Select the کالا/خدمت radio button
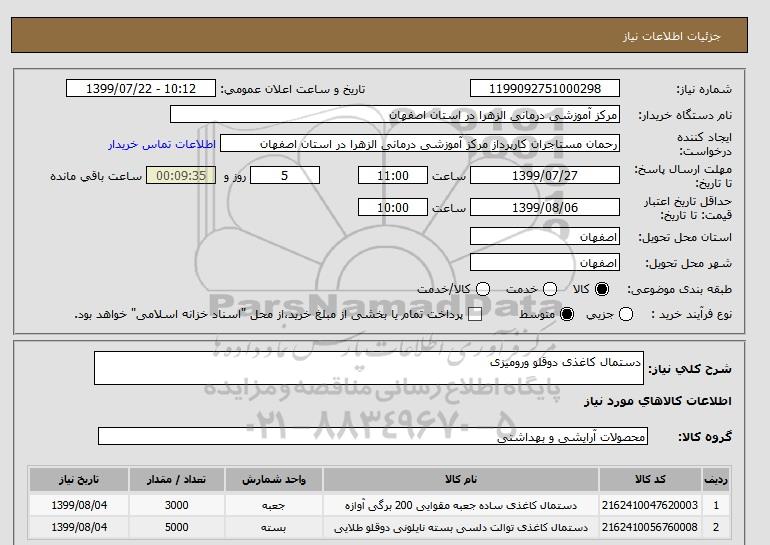 pyautogui.click(x=483, y=289)
